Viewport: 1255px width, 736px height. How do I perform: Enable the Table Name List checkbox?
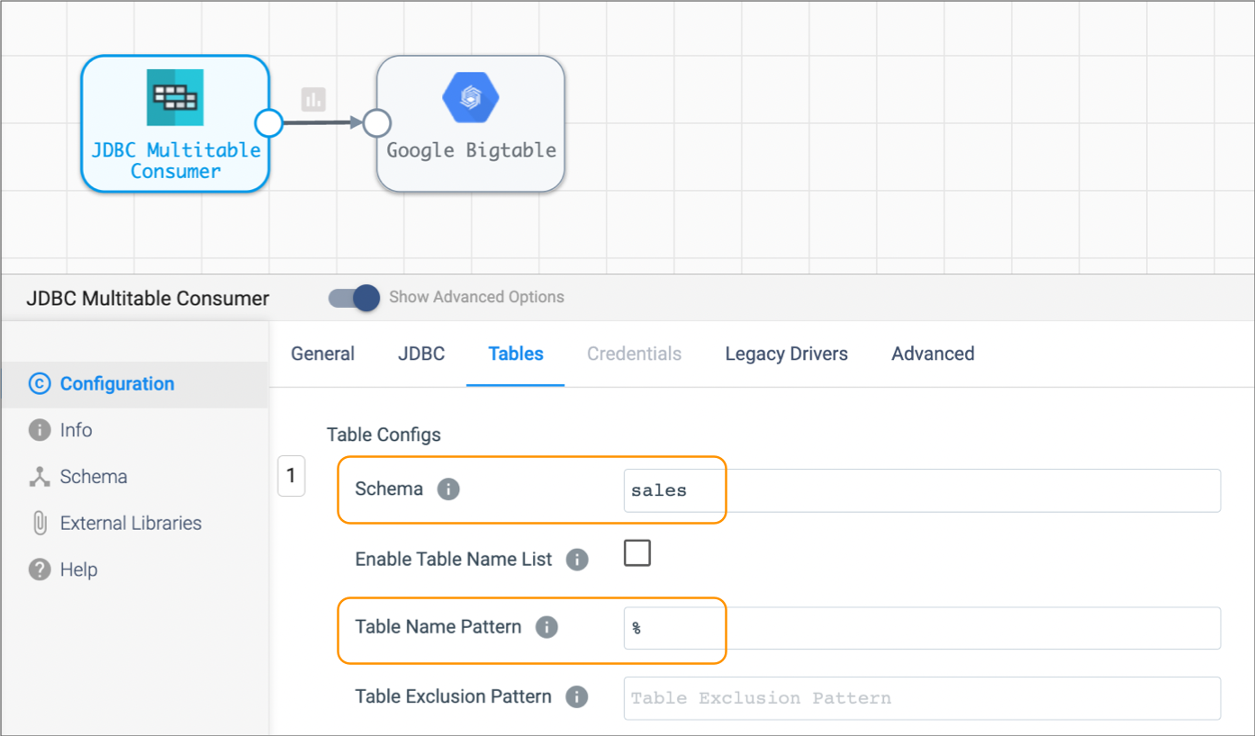637,553
